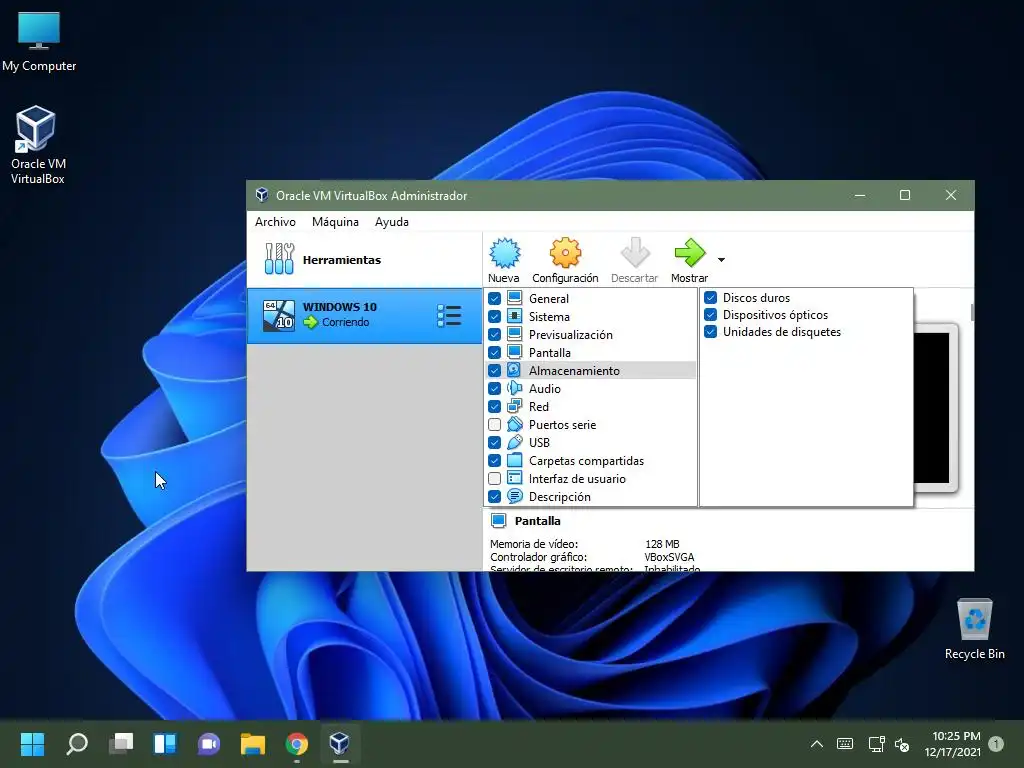Open the Windows Start menu

pyautogui.click(x=32, y=743)
